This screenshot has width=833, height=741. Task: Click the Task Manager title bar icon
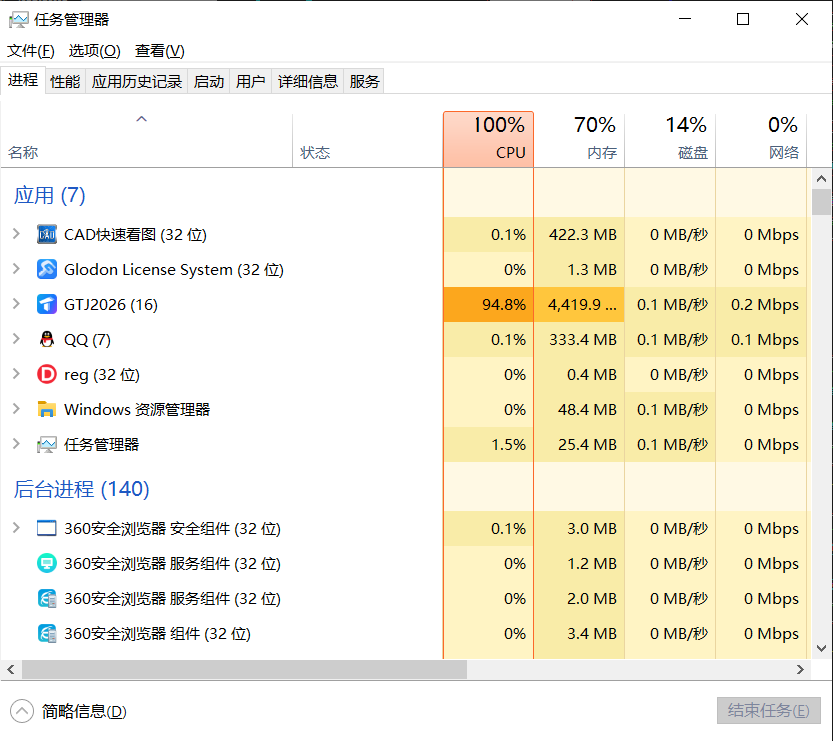[19, 20]
